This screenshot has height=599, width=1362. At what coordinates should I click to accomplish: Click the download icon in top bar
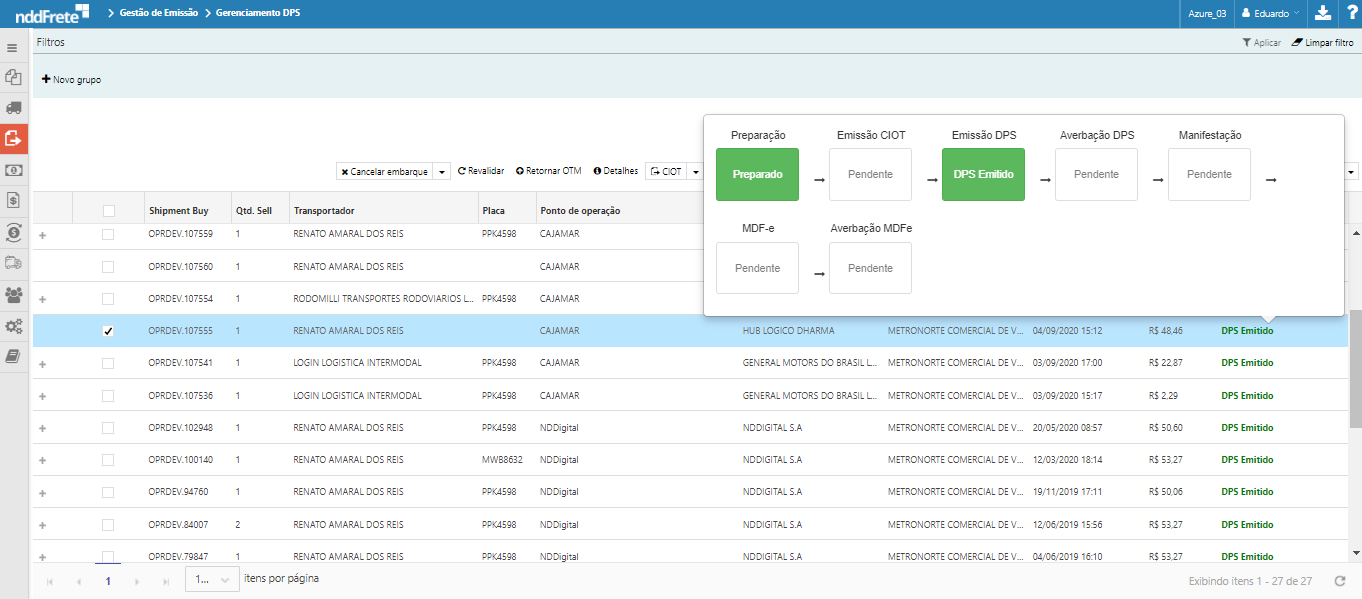tap(1323, 13)
